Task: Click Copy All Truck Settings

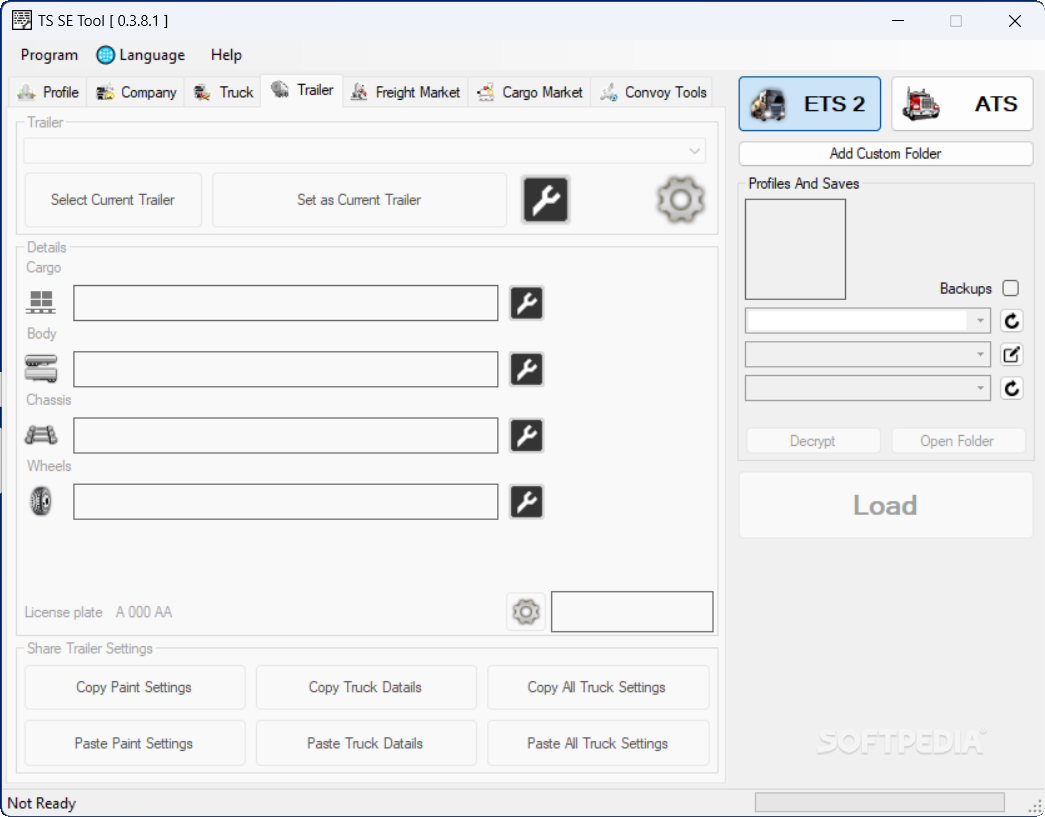Action: click(x=597, y=687)
